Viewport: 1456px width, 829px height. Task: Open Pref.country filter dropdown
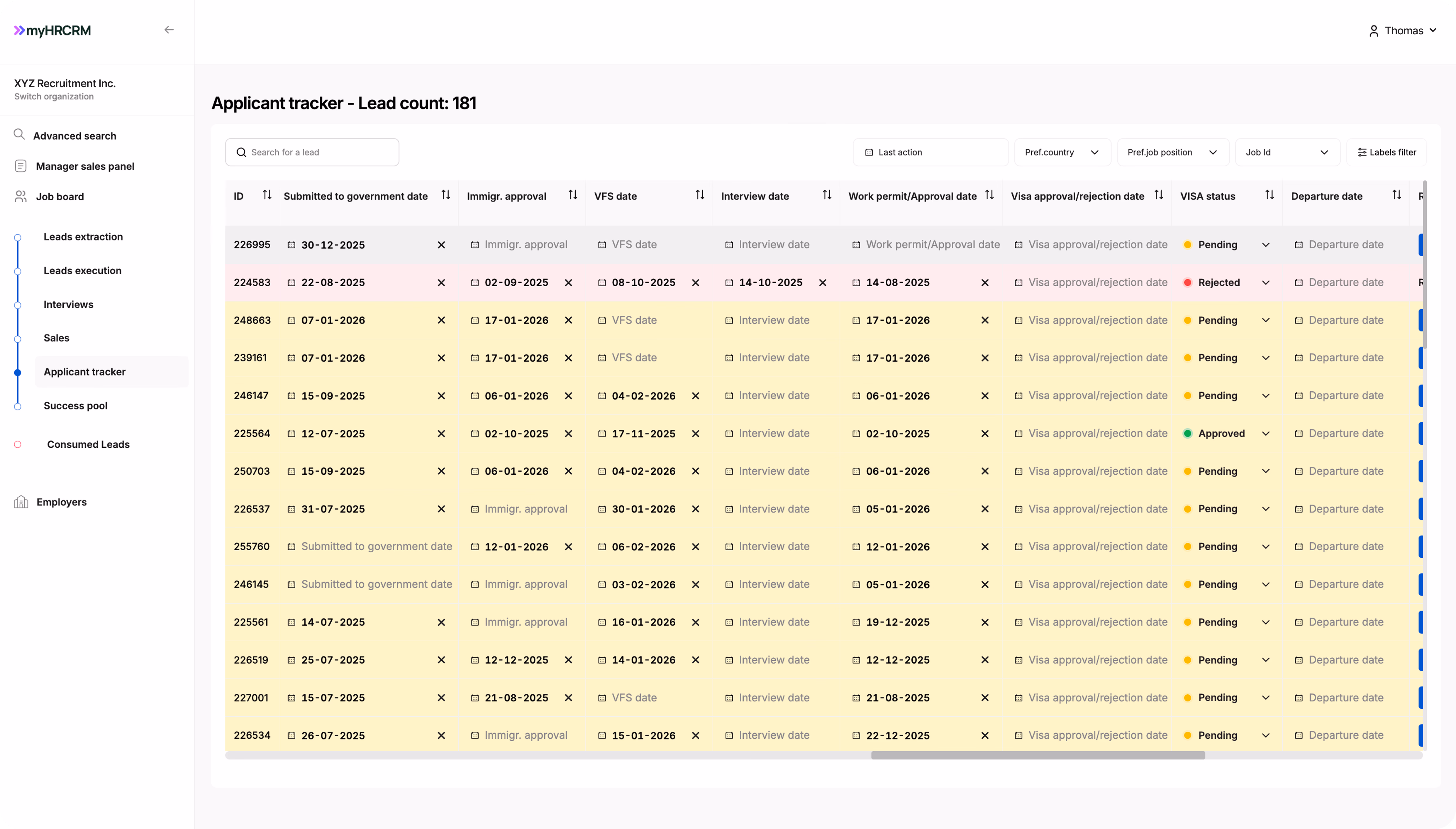[1062, 152]
